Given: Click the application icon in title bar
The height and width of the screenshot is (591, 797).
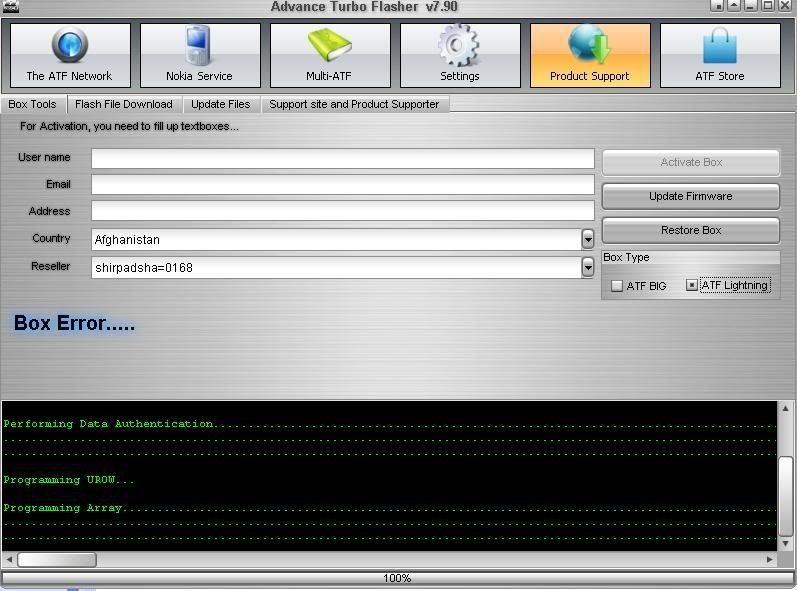Looking at the screenshot, I should coord(10,7).
